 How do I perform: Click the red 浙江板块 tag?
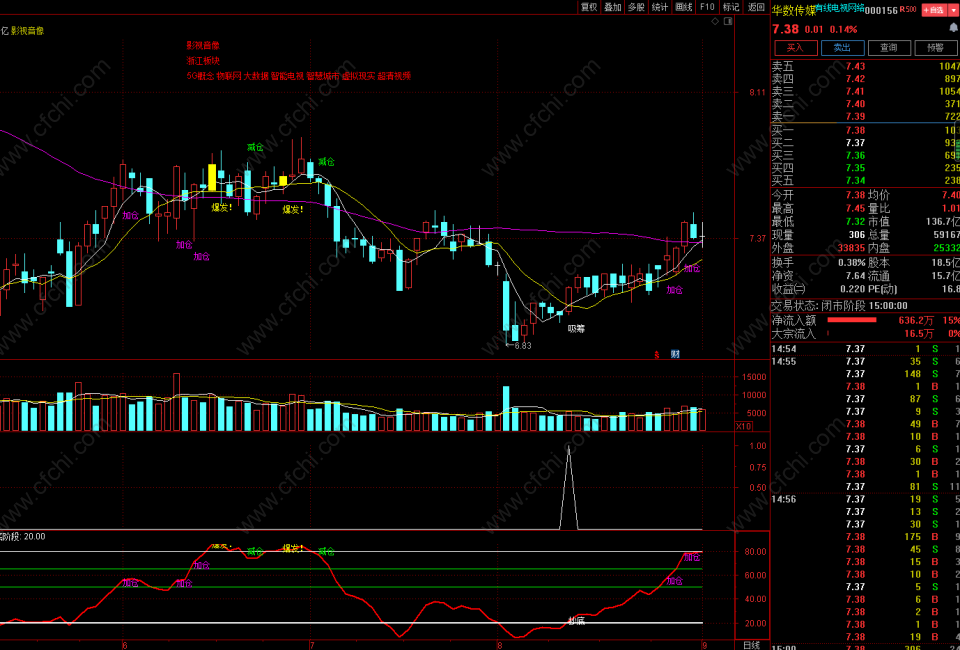pyautogui.click(x=203, y=61)
